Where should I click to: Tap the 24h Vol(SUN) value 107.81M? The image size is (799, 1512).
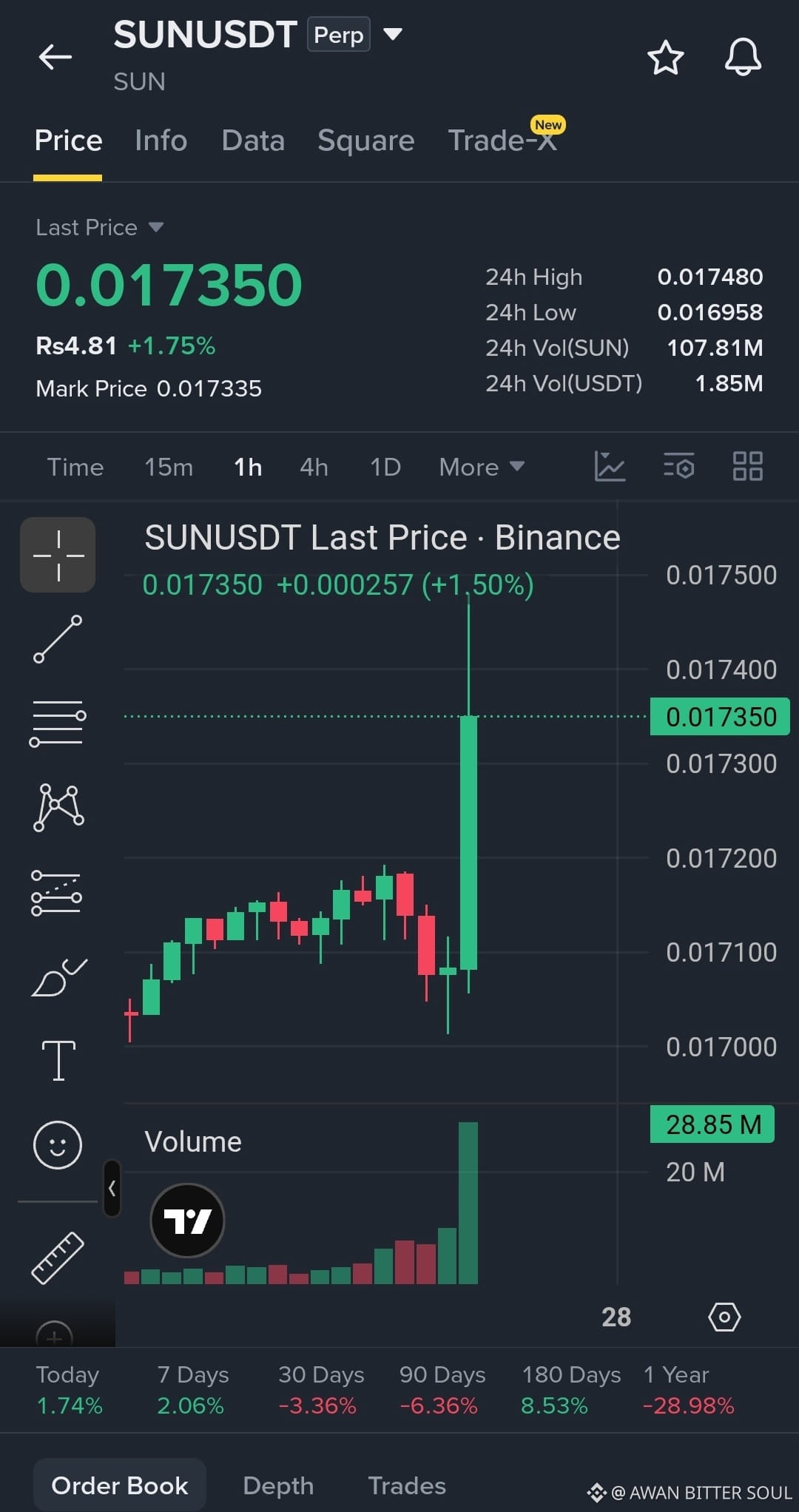click(715, 348)
